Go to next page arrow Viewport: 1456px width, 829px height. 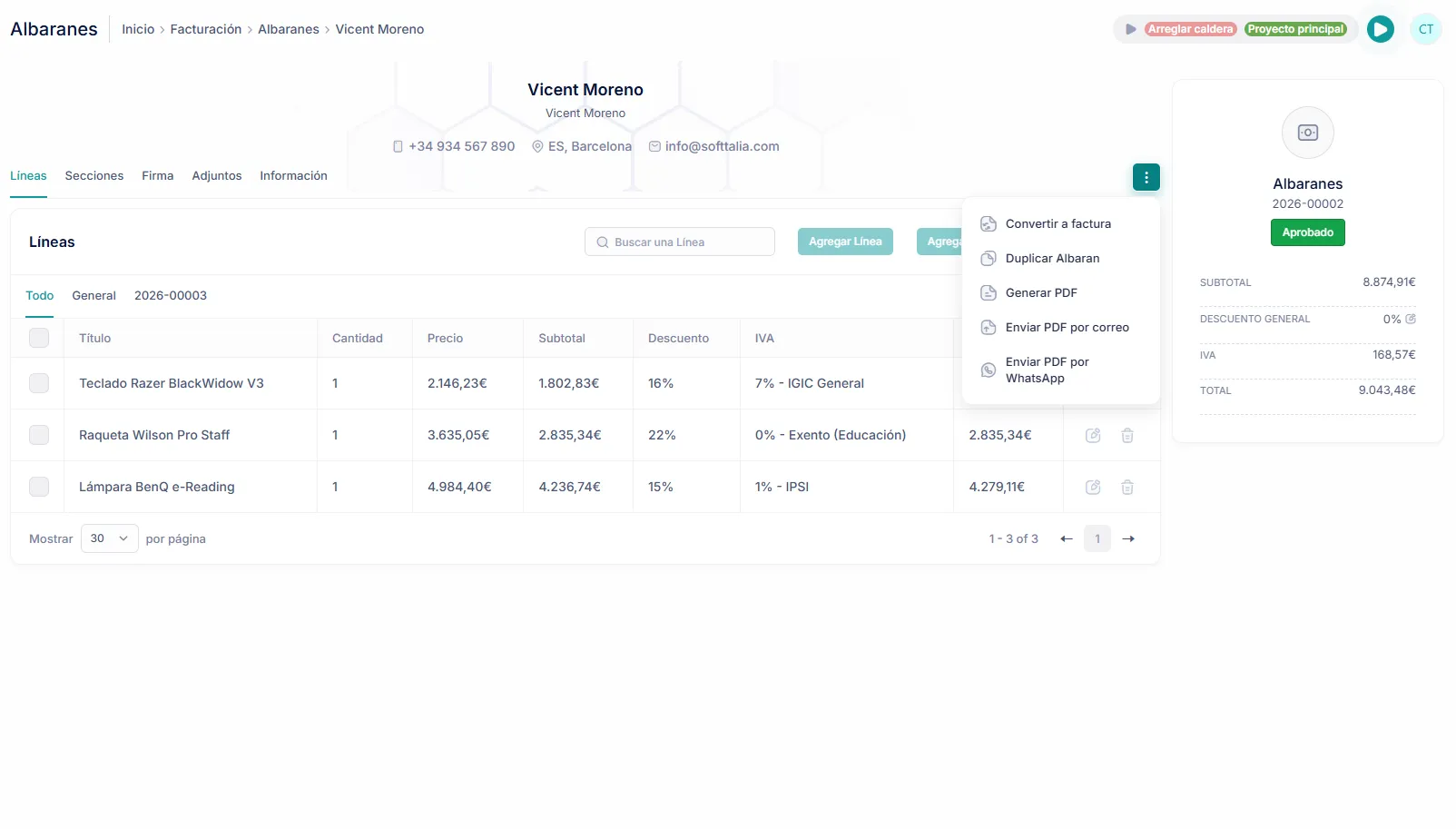tap(1128, 539)
